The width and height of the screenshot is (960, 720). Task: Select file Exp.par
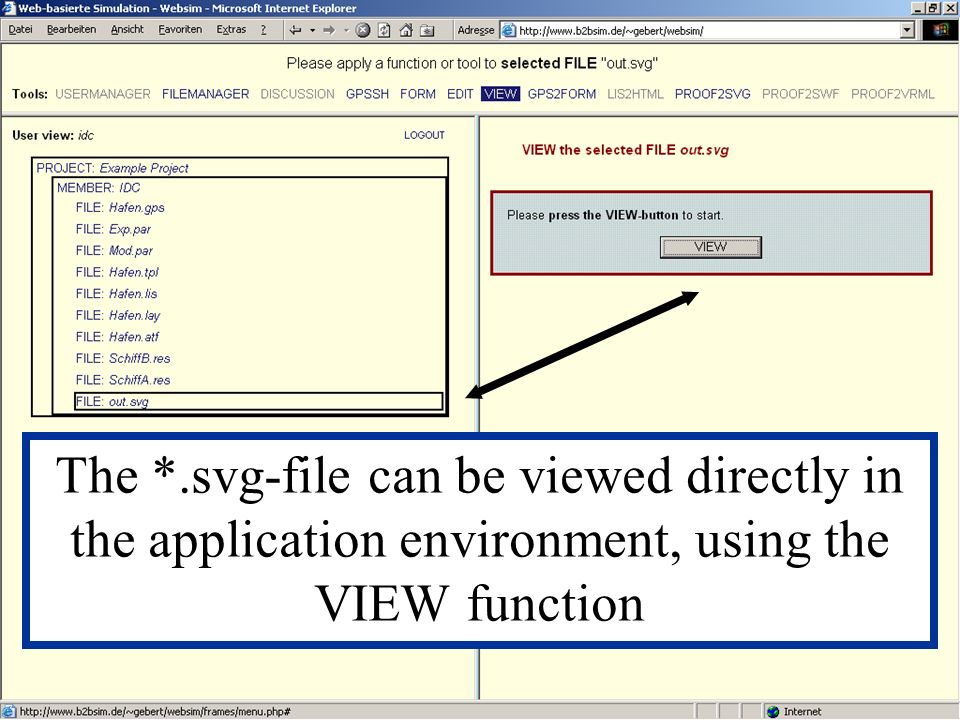tap(113, 230)
